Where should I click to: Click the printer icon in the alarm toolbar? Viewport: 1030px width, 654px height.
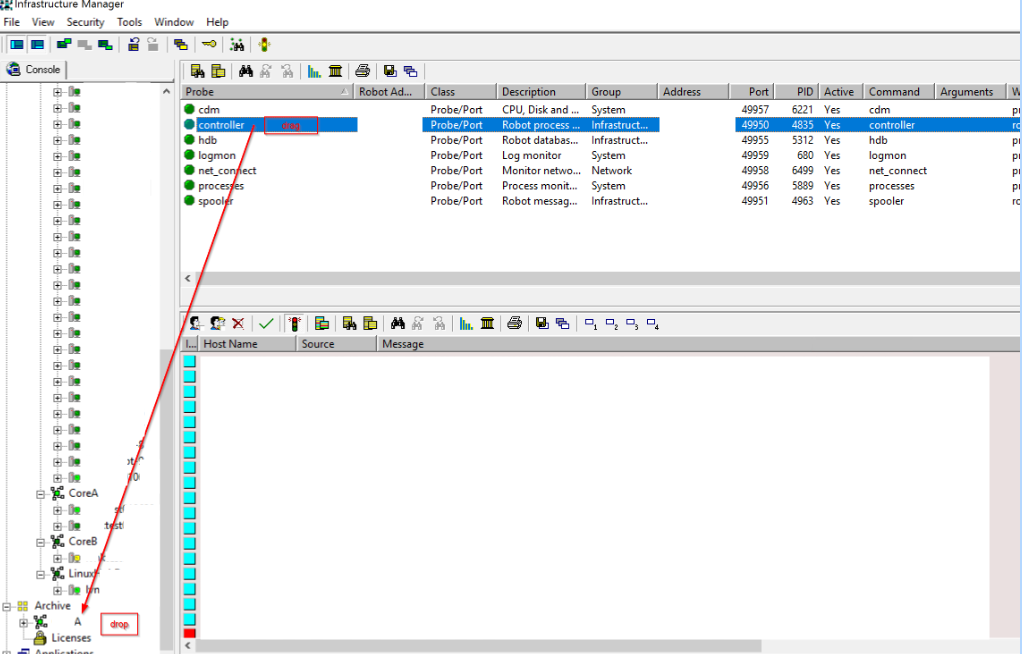coord(514,323)
